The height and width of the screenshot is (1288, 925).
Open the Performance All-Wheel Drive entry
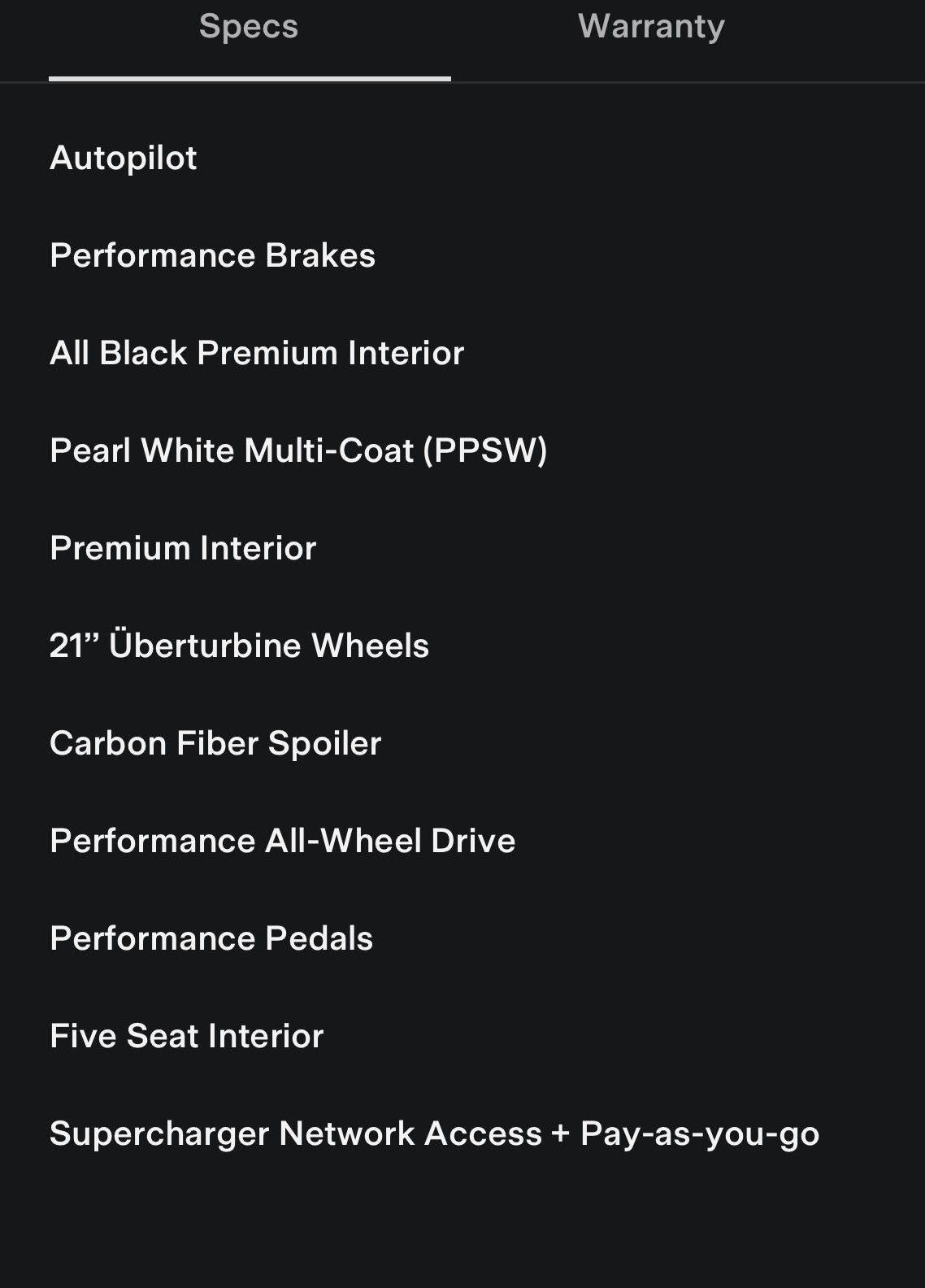pos(282,841)
